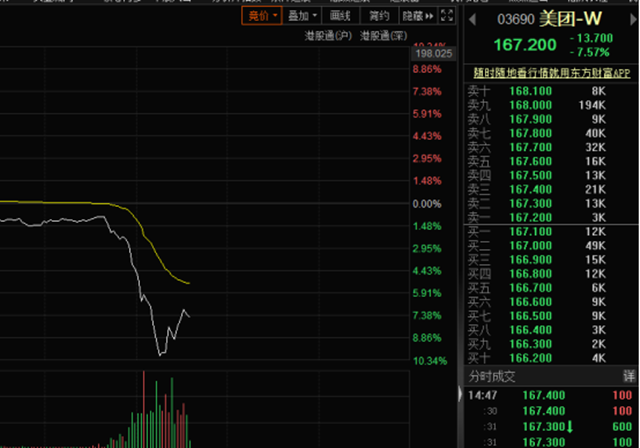640x448 pixels.
Task: Select 买四 bid row 166.800
Action: pyautogui.click(x=551, y=274)
